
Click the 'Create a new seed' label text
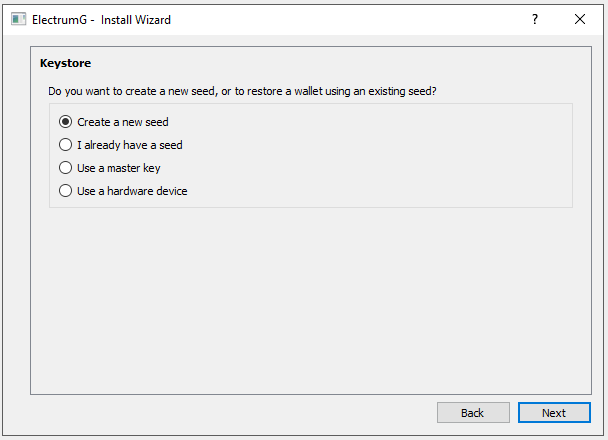tap(123, 122)
